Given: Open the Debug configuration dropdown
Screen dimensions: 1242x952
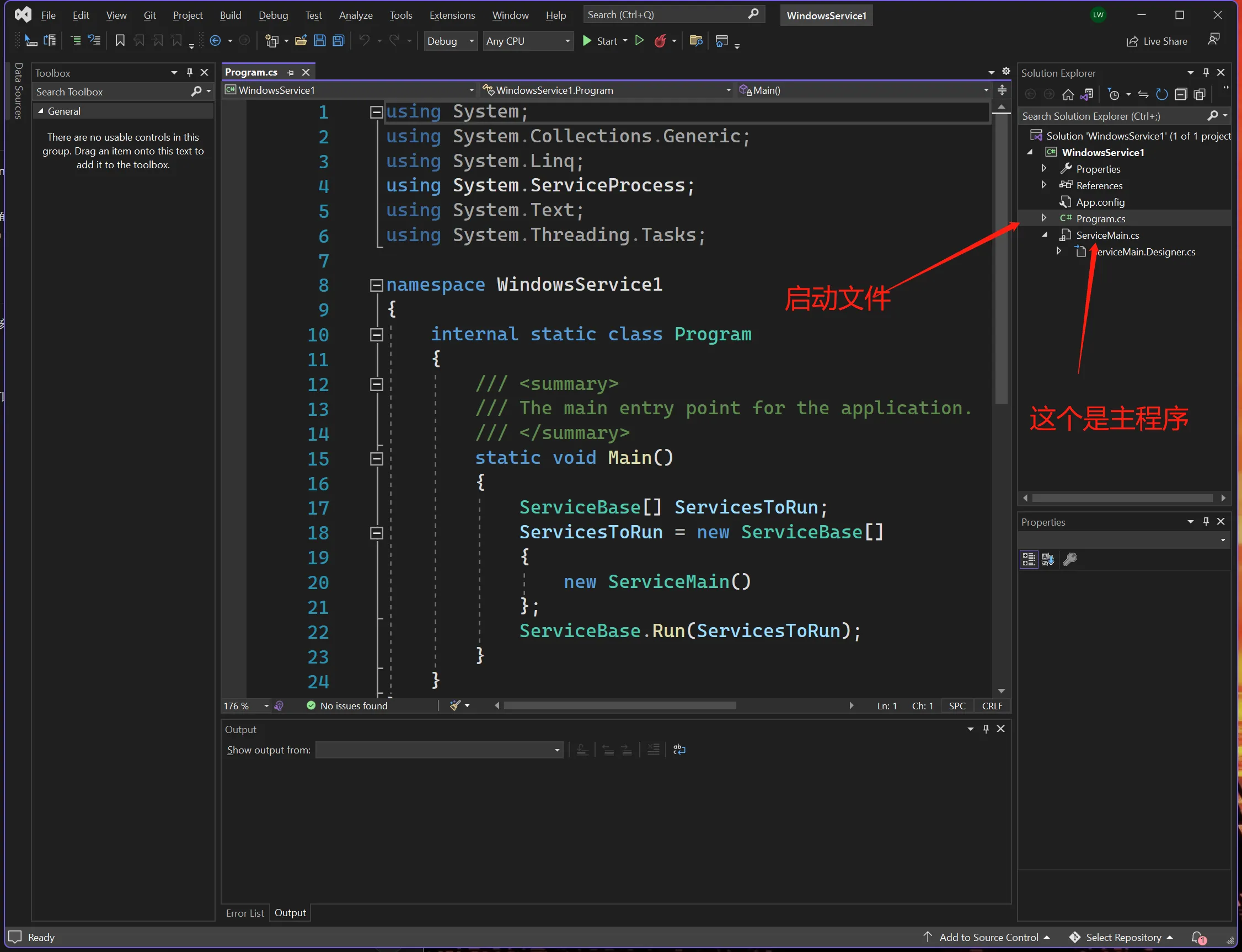Looking at the screenshot, I should (451, 41).
